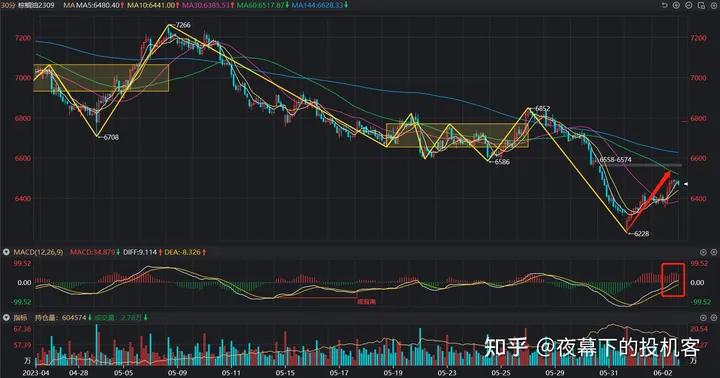The width and height of the screenshot is (720, 378).
Task: Click the 6852 peak price label
Action: (542, 108)
